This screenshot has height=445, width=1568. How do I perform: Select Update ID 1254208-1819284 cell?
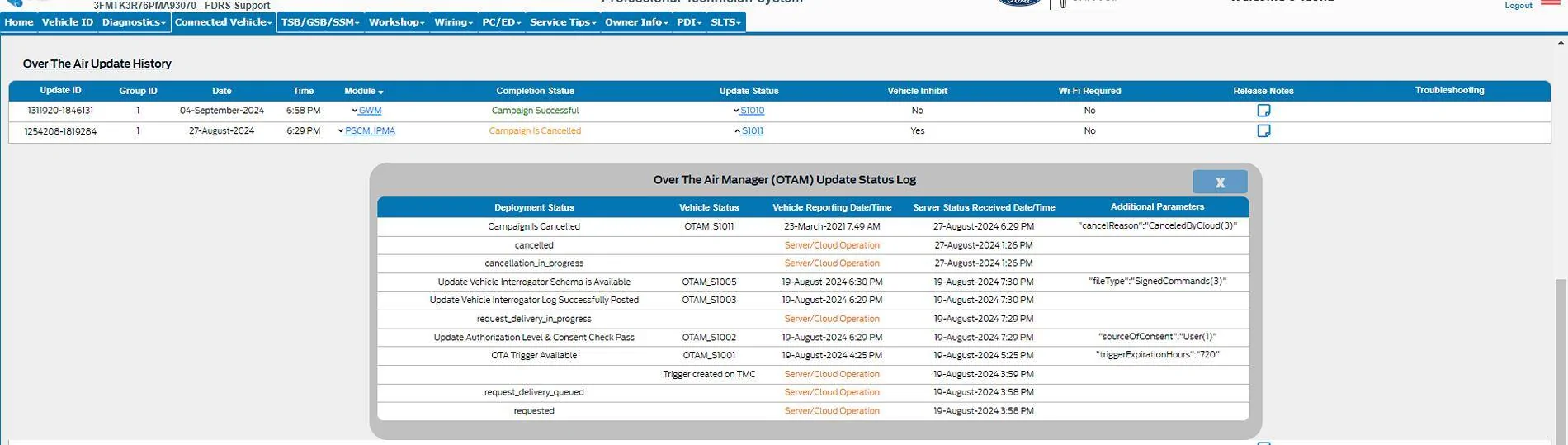point(60,131)
